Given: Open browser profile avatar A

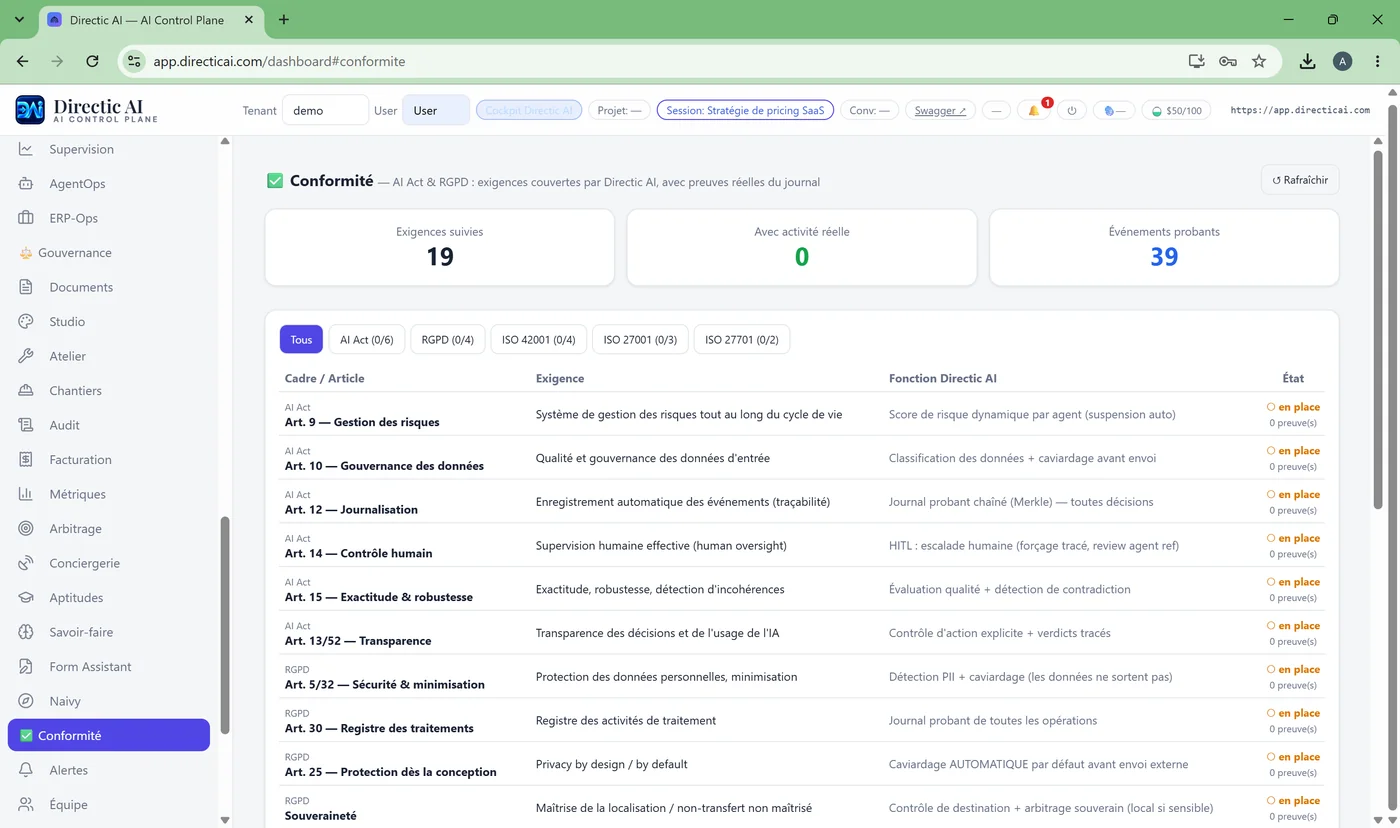Looking at the screenshot, I should (1343, 61).
